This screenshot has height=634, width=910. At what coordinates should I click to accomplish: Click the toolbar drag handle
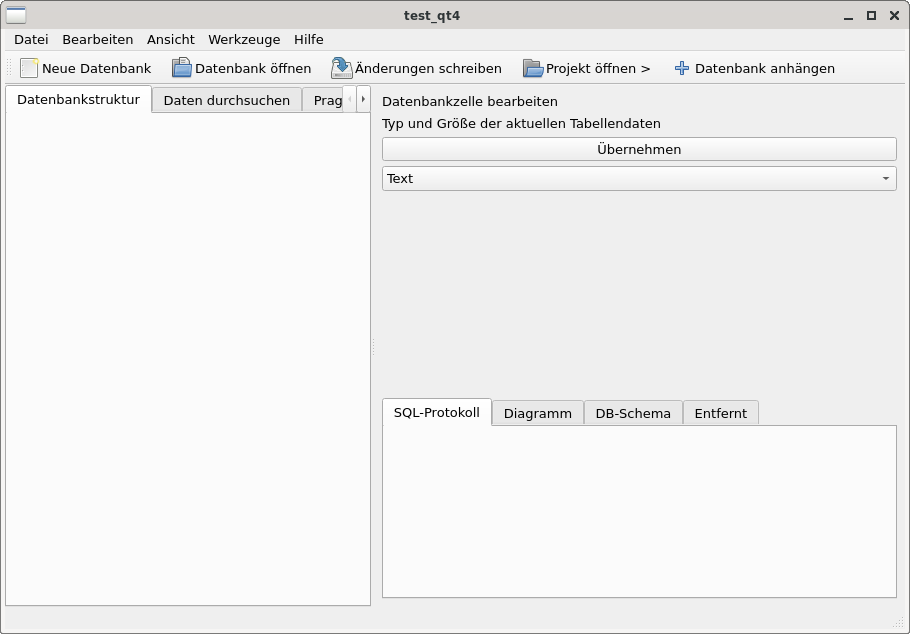(9, 68)
